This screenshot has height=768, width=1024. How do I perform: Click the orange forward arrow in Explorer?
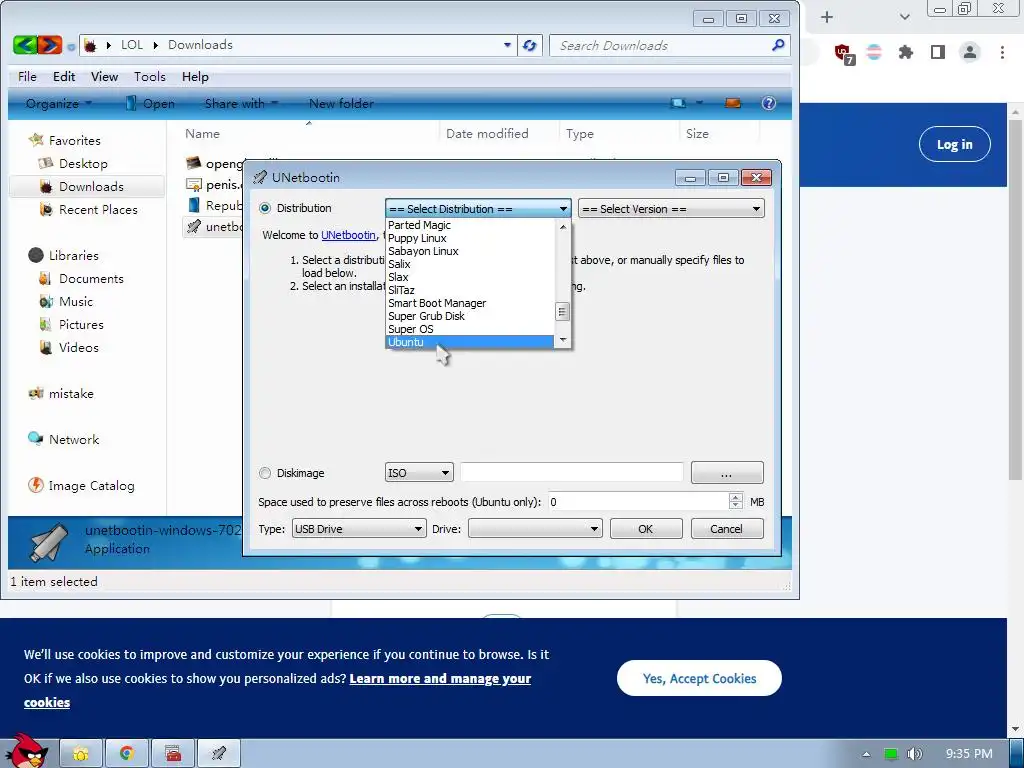click(50, 44)
